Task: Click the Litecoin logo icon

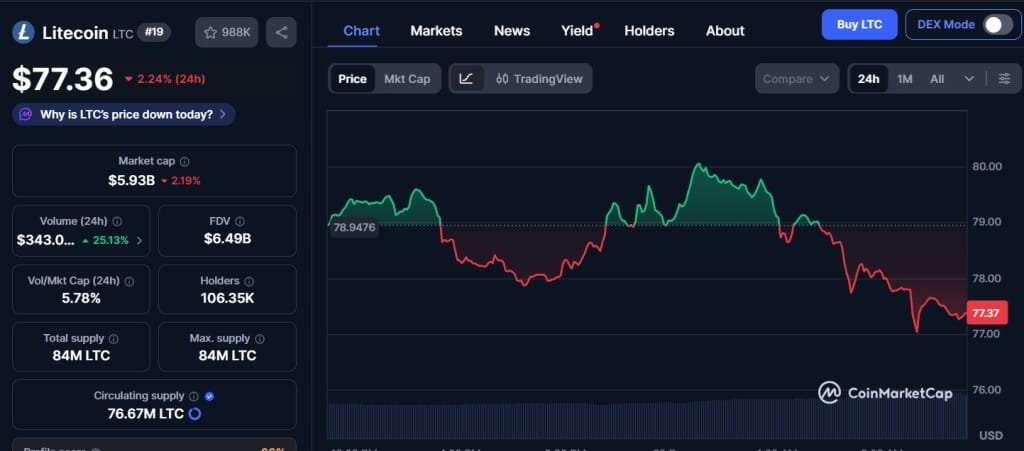Action: pyautogui.click(x=24, y=32)
